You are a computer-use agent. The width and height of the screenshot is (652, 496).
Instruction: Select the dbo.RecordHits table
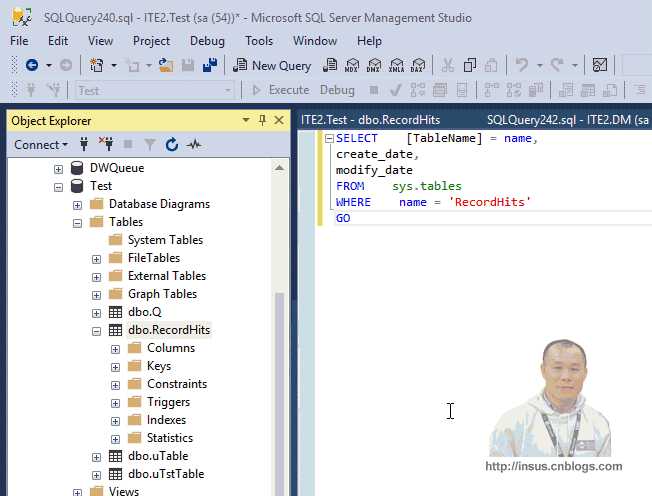click(x=169, y=330)
